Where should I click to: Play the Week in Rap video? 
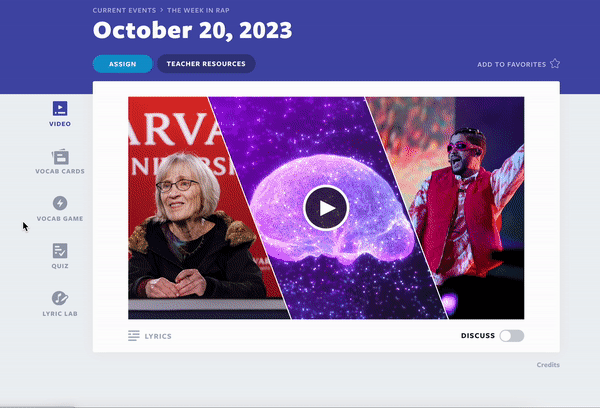coord(326,208)
